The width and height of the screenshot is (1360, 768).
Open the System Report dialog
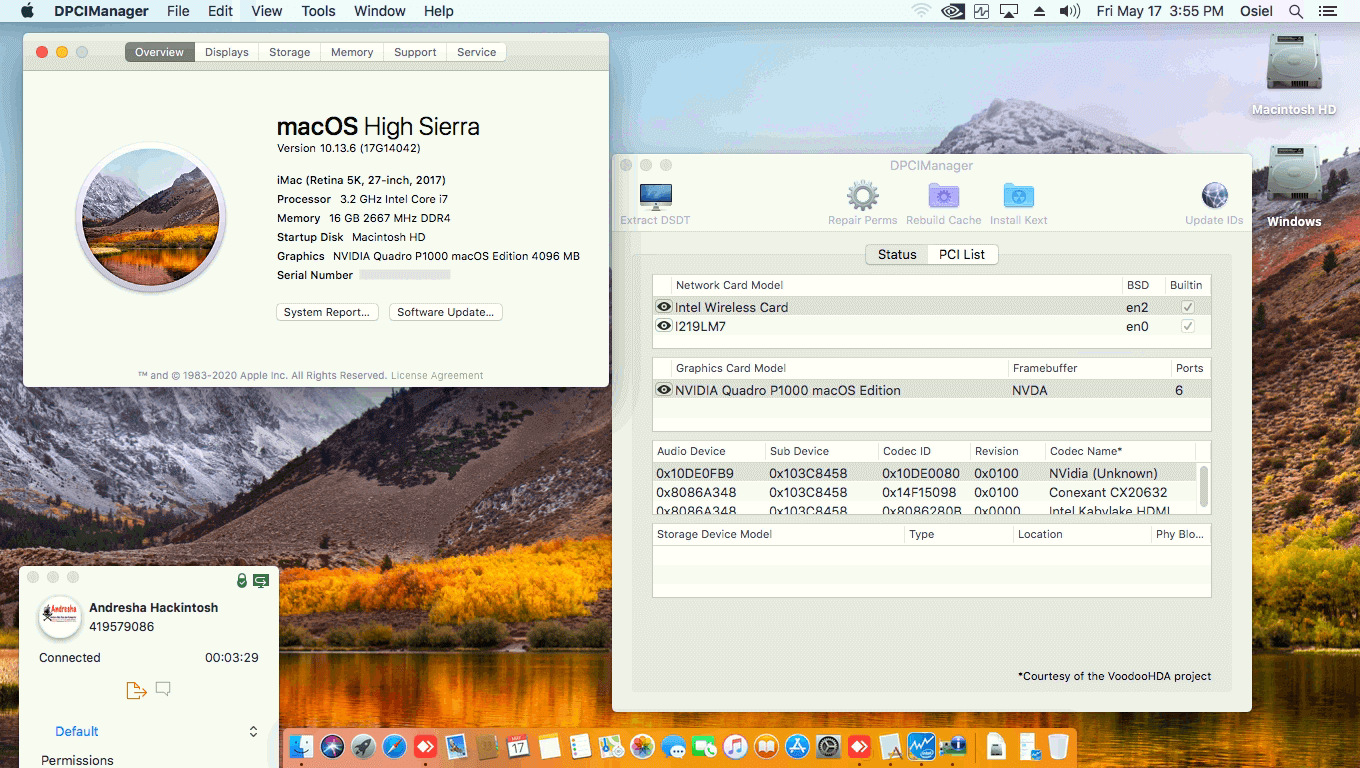point(327,312)
